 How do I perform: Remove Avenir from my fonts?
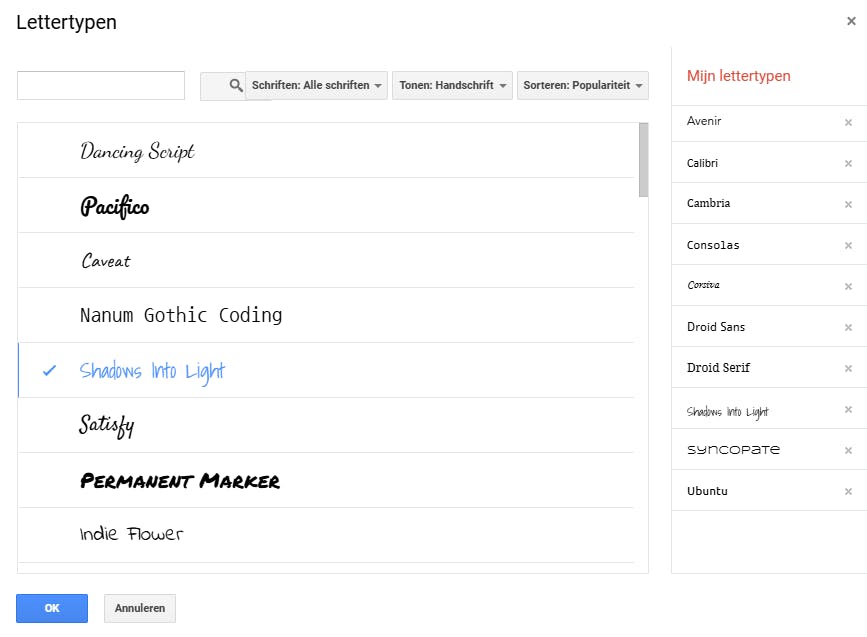[x=848, y=123]
